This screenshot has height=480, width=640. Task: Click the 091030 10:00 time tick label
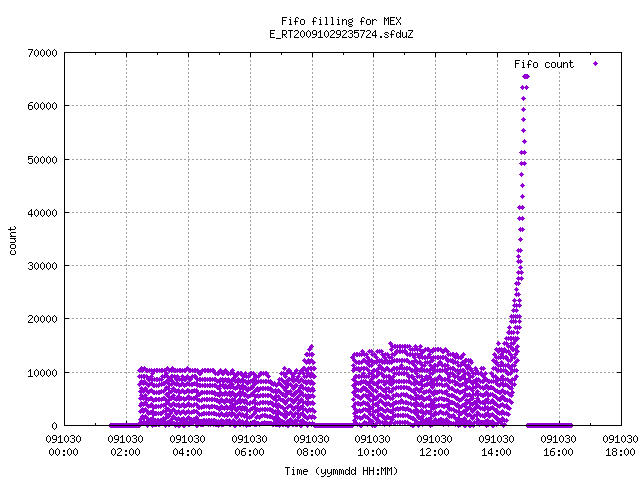tap(372, 446)
